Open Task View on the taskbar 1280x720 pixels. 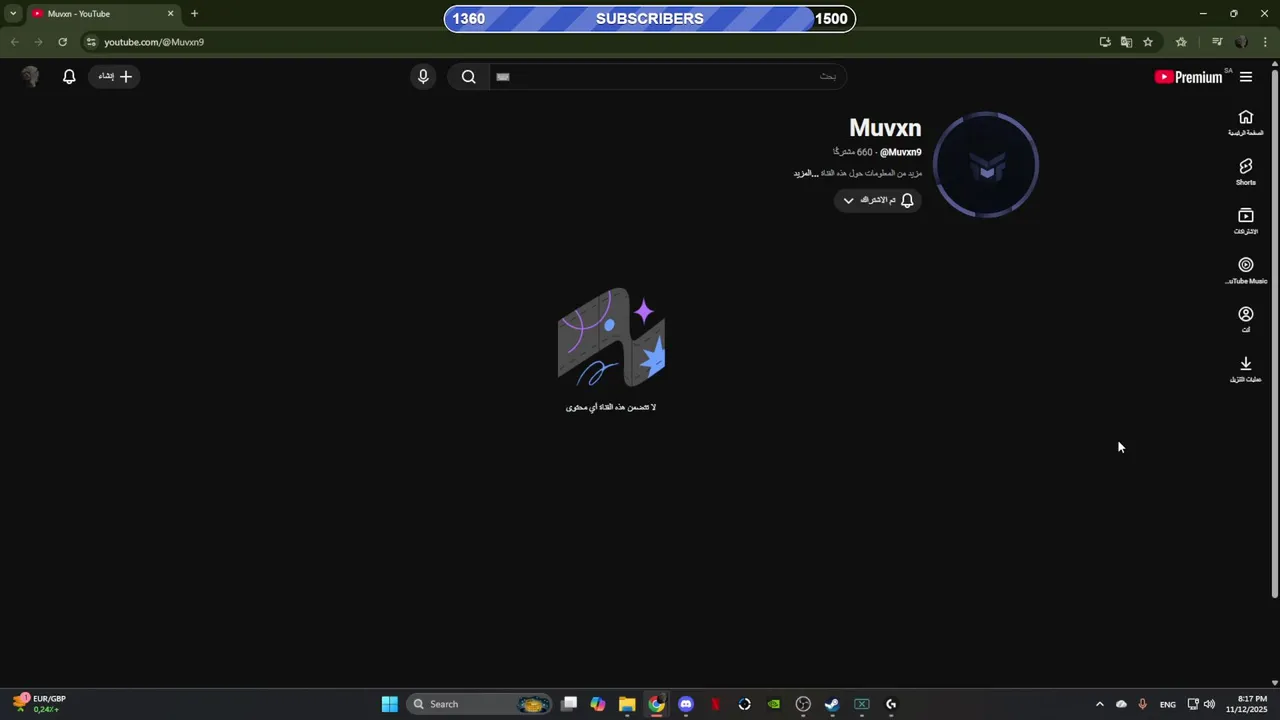pyautogui.click(x=569, y=704)
